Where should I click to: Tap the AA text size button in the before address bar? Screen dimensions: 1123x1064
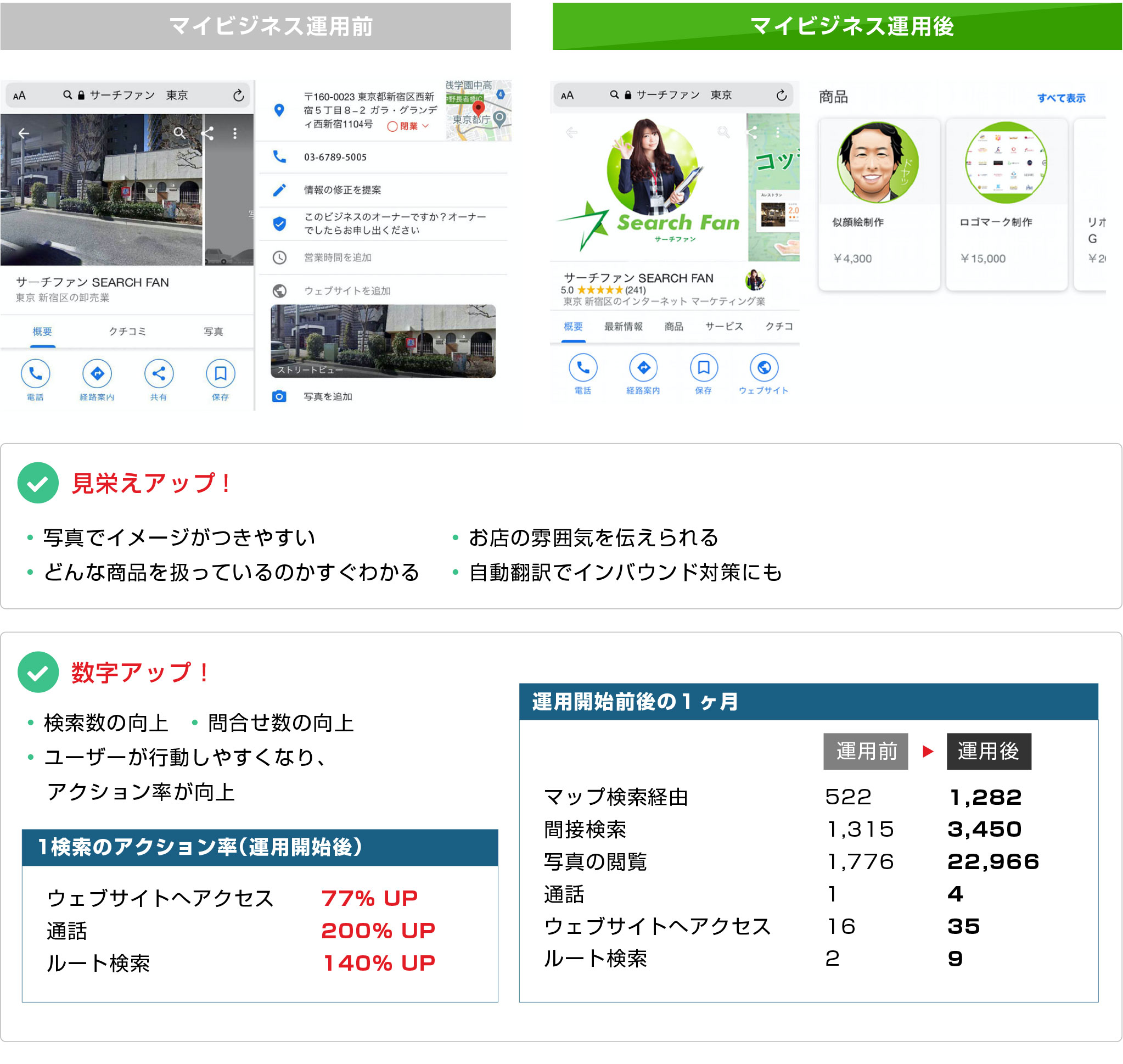tap(19, 96)
